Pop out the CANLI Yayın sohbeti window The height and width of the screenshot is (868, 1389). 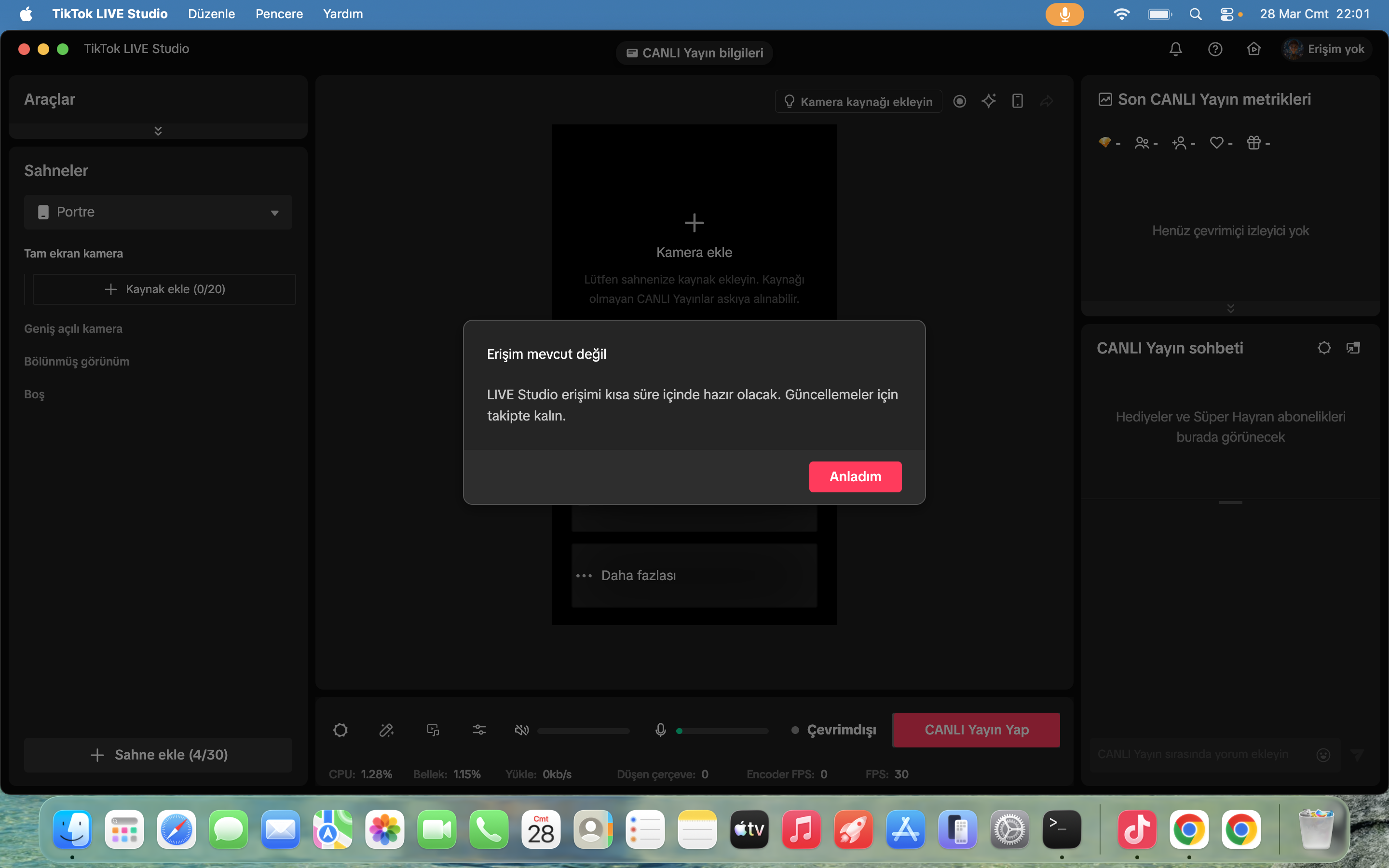tap(1353, 348)
